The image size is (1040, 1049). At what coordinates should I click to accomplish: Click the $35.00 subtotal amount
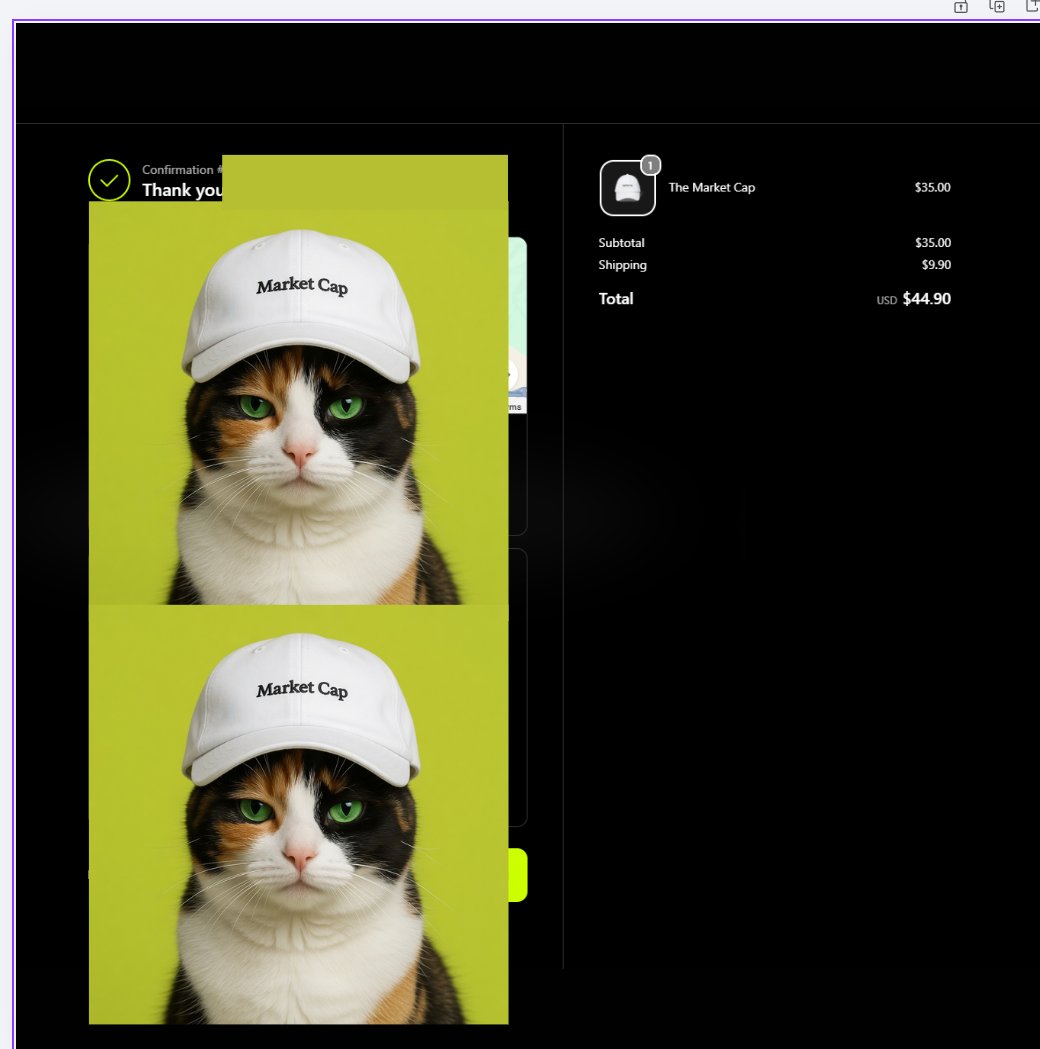pos(932,243)
